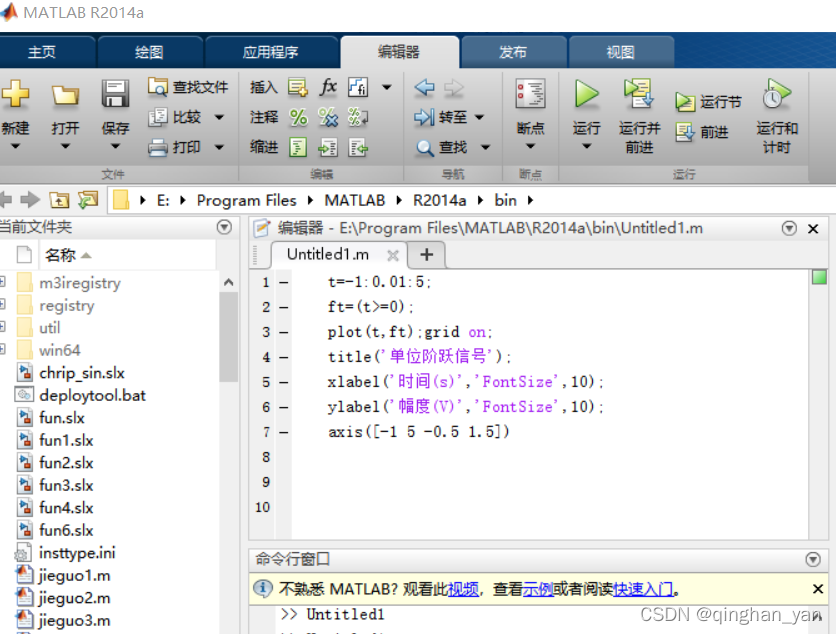
Task: Expand the m3iregistry folder
Action: tap(2, 282)
